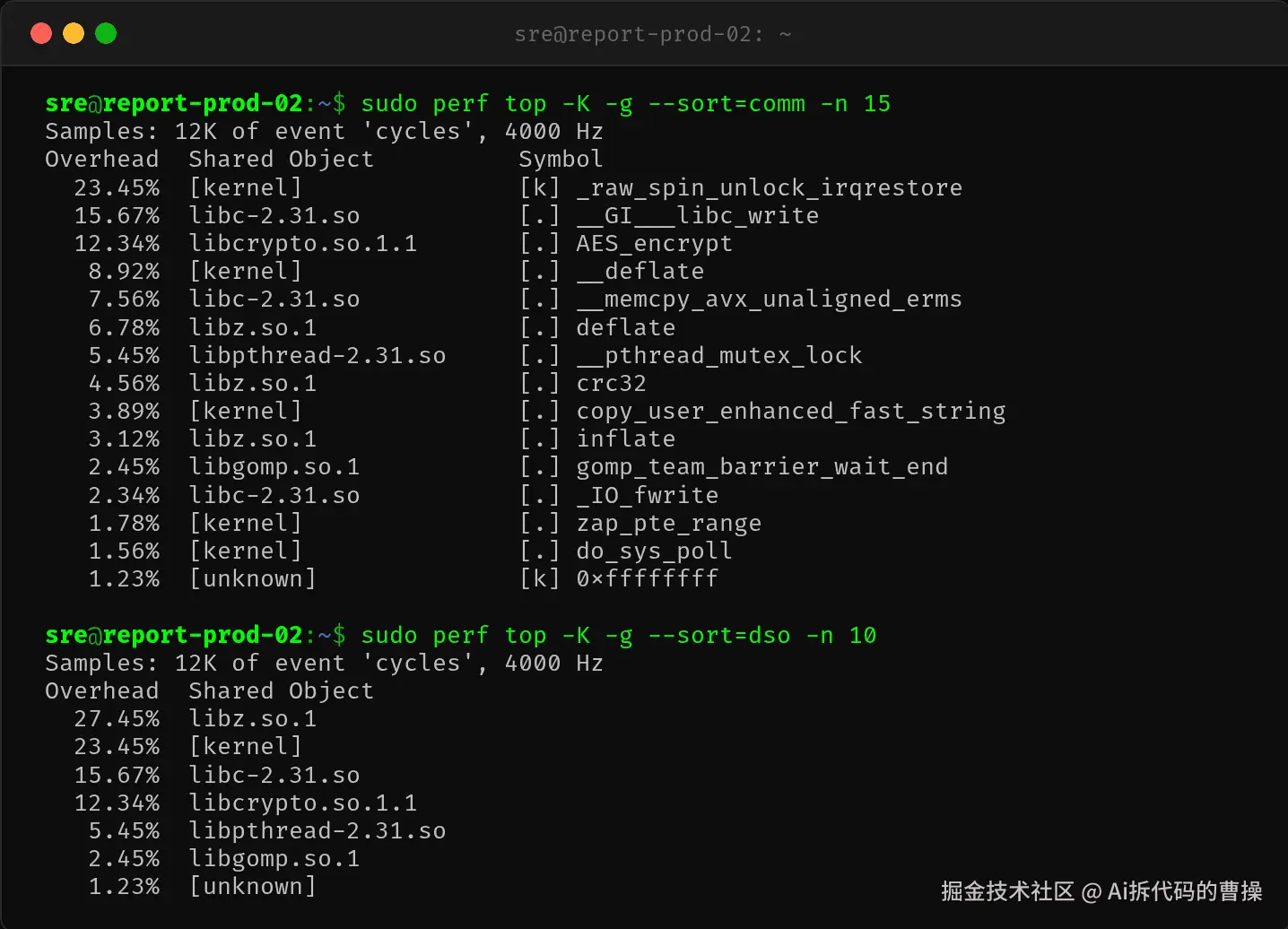Click the Symbol column header
Image resolution: width=1288 pixels, height=929 pixels.
click(561, 160)
